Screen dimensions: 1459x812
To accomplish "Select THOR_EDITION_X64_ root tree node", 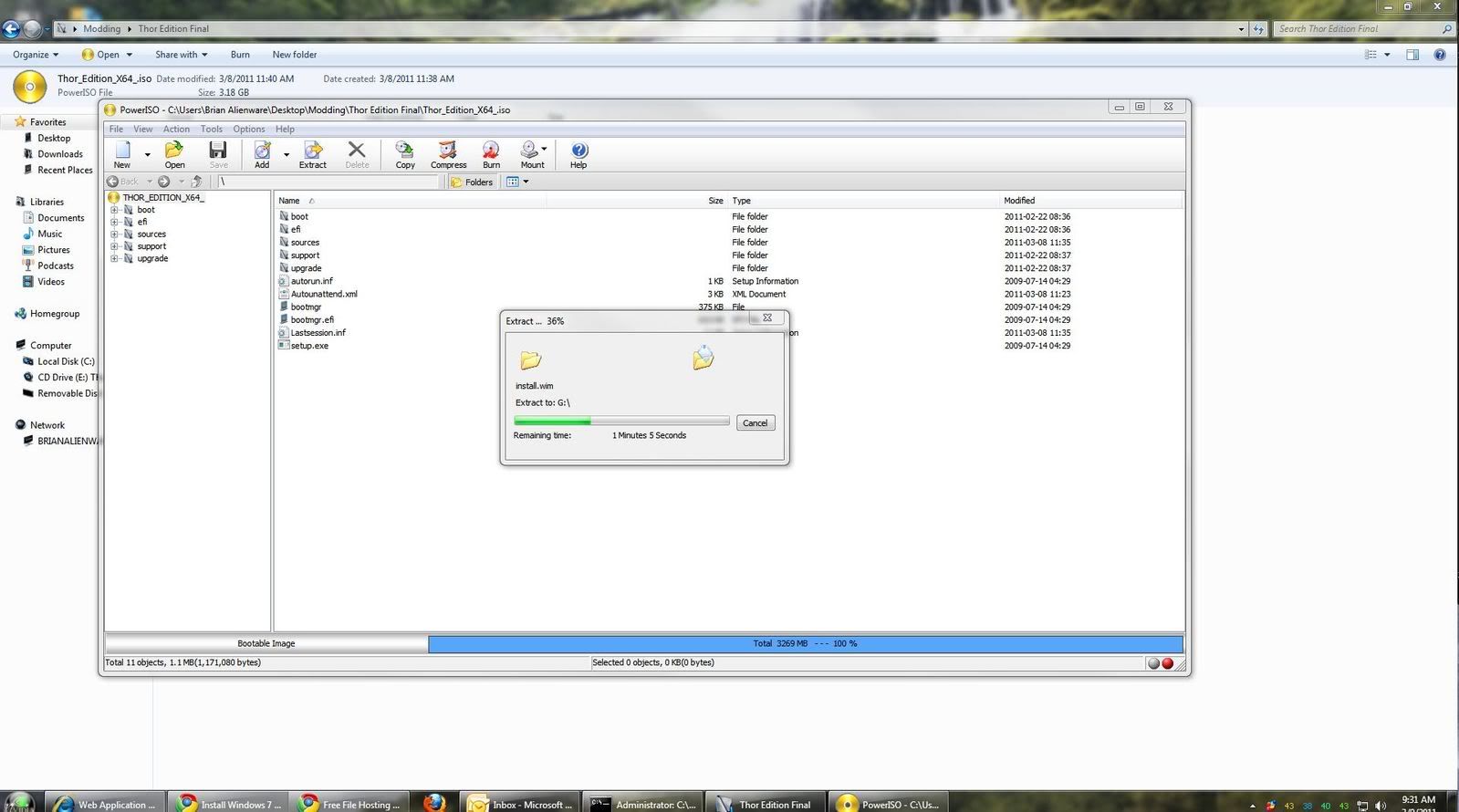I will point(163,197).
